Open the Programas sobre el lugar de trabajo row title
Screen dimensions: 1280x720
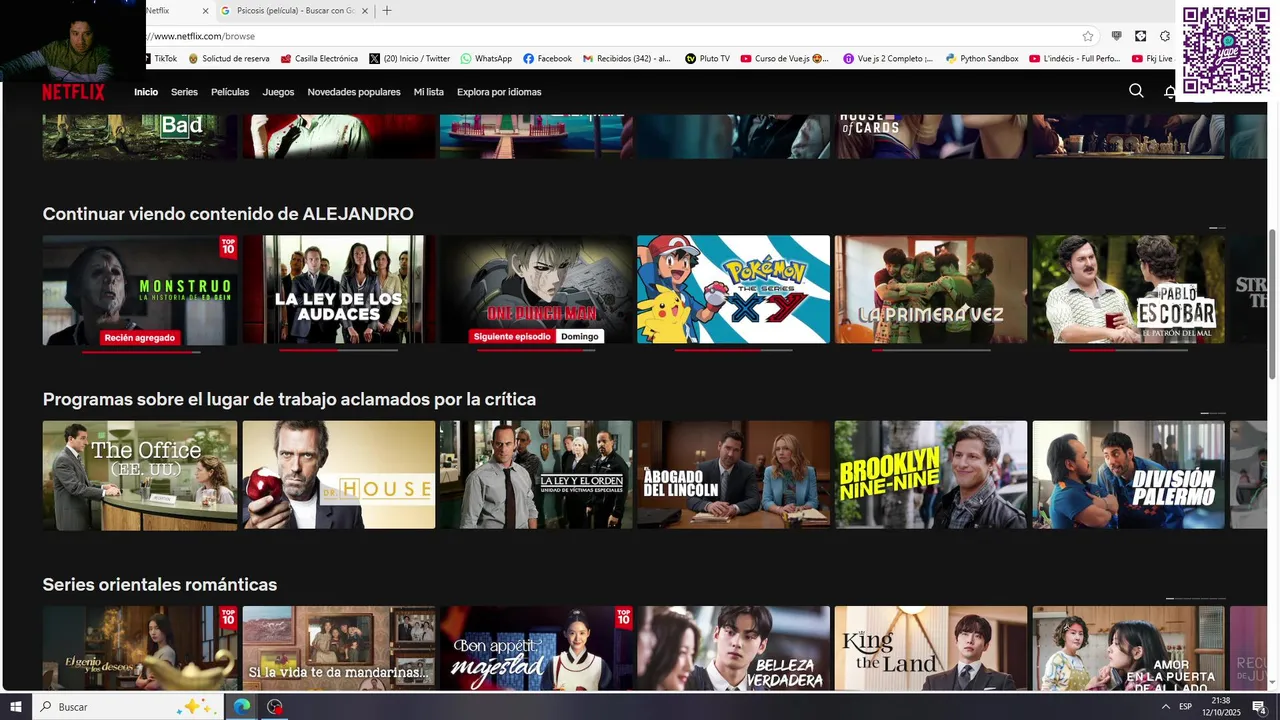(x=289, y=399)
